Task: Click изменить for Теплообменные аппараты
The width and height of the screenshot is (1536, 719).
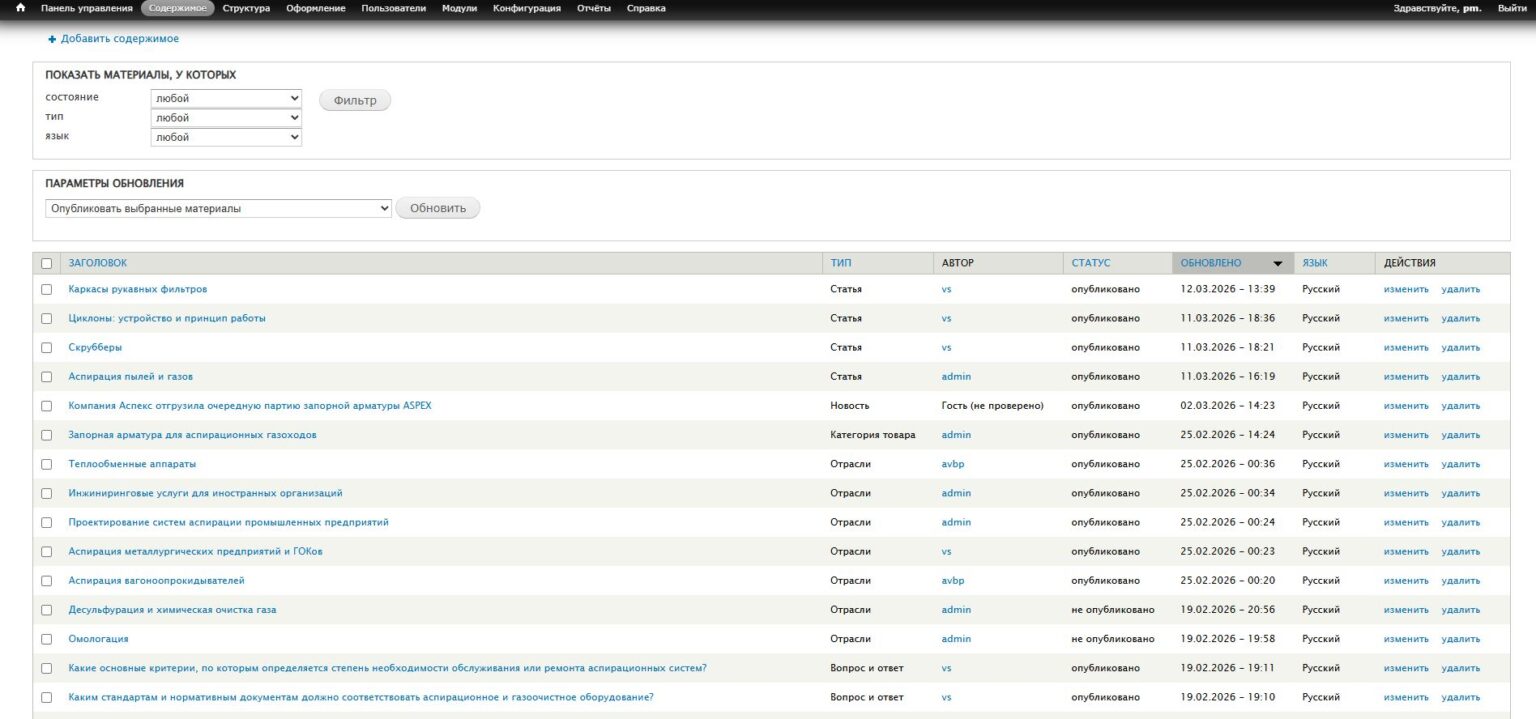Action: click(1406, 464)
